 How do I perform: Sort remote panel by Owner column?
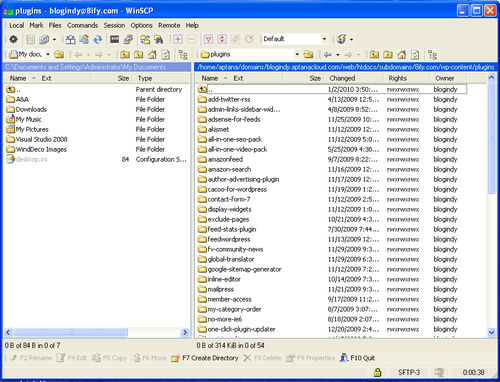pyautogui.click(x=448, y=78)
